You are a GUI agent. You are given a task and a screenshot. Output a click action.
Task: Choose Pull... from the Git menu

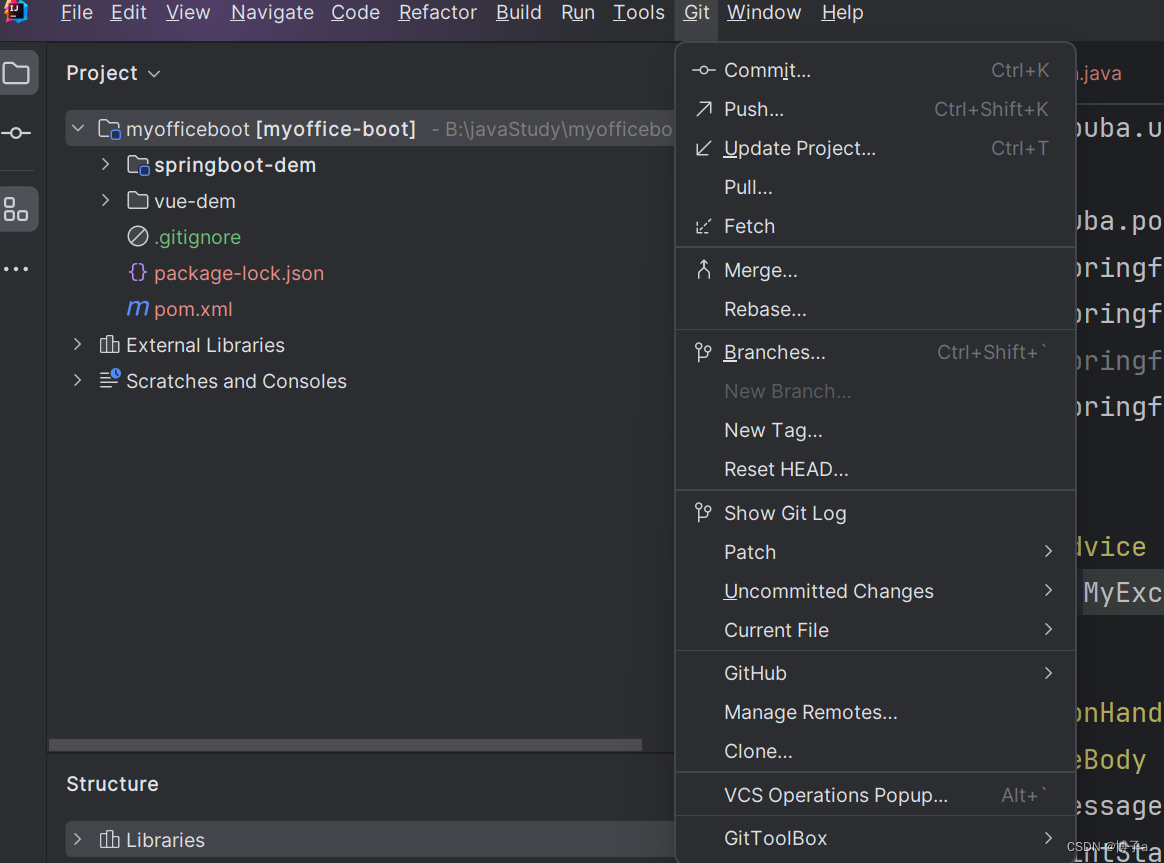click(x=876, y=188)
